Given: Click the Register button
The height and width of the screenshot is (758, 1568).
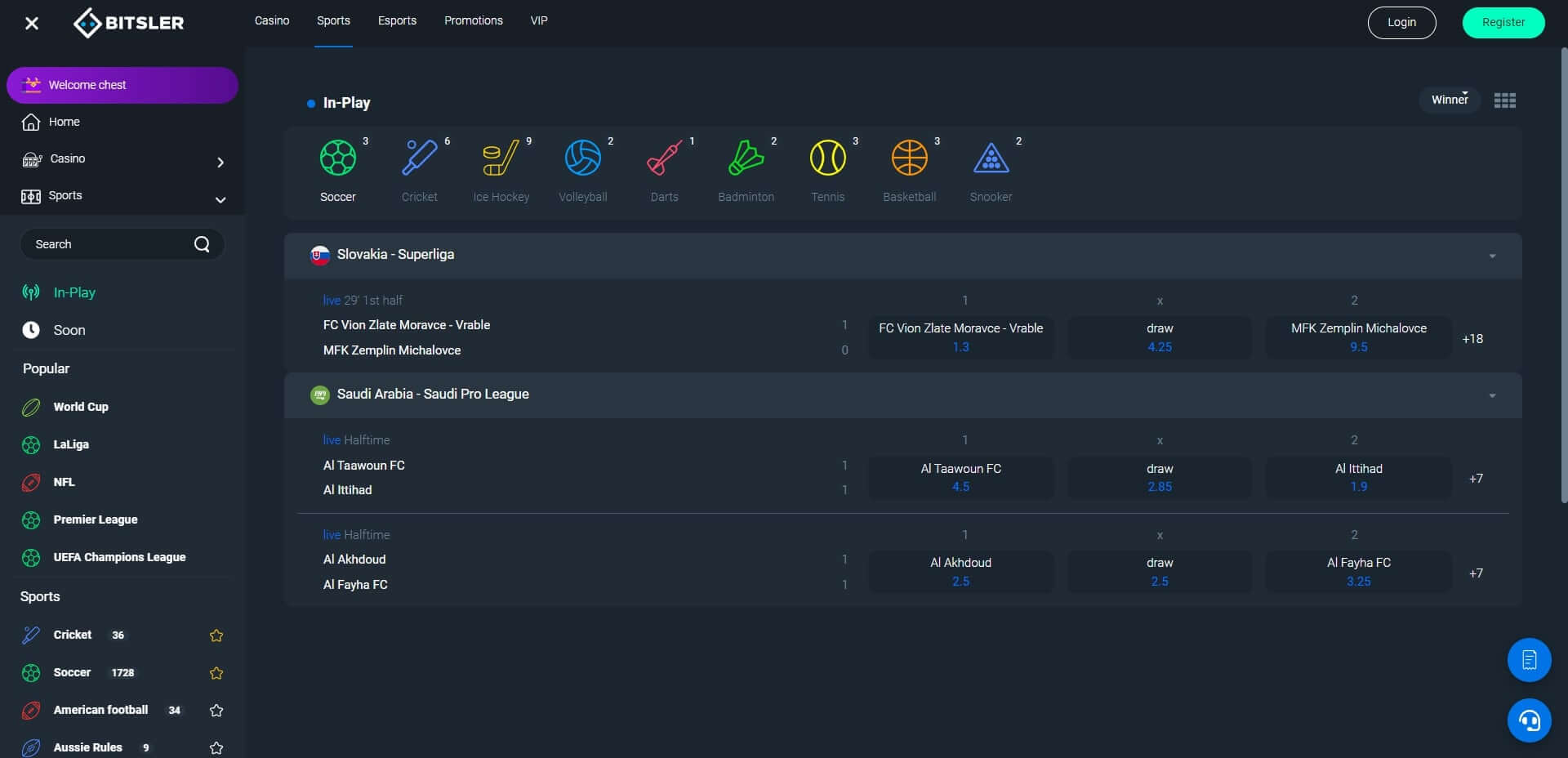Looking at the screenshot, I should [1503, 23].
